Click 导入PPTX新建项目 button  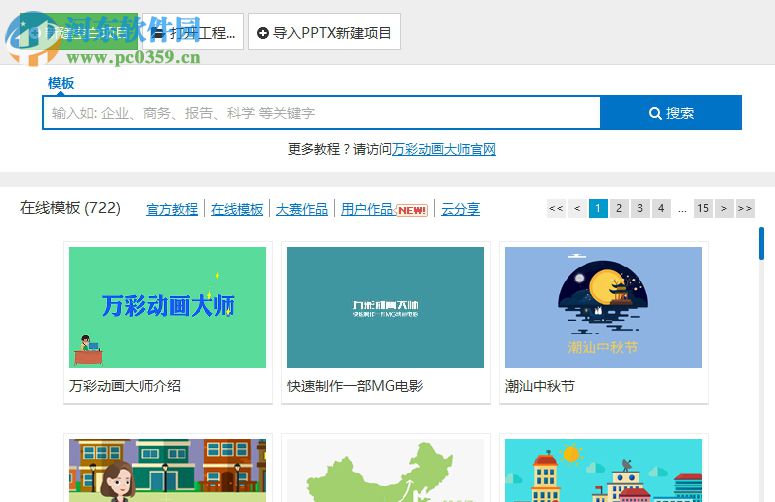[324, 32]
